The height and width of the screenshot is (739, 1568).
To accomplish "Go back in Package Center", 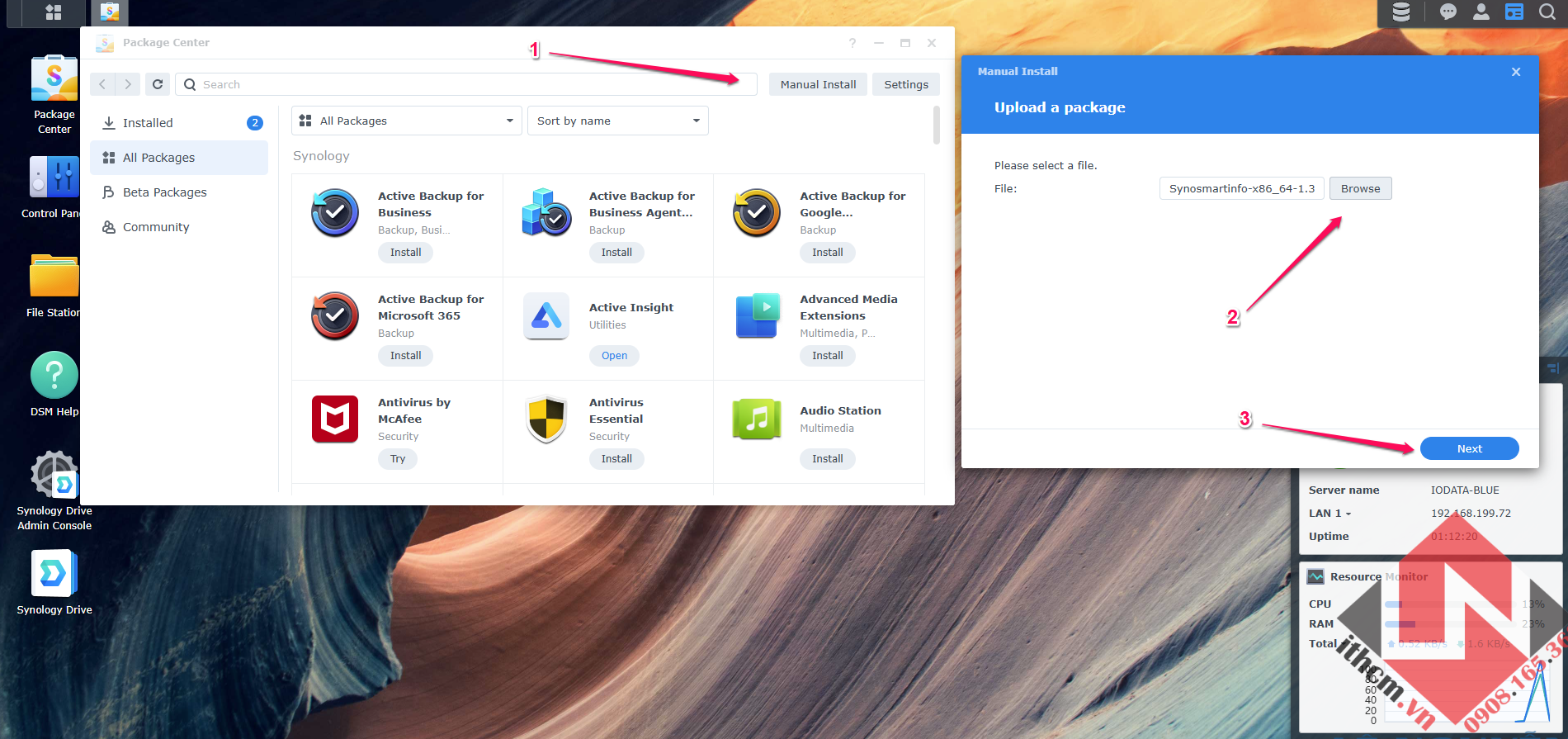I will (x=102, y=84).
